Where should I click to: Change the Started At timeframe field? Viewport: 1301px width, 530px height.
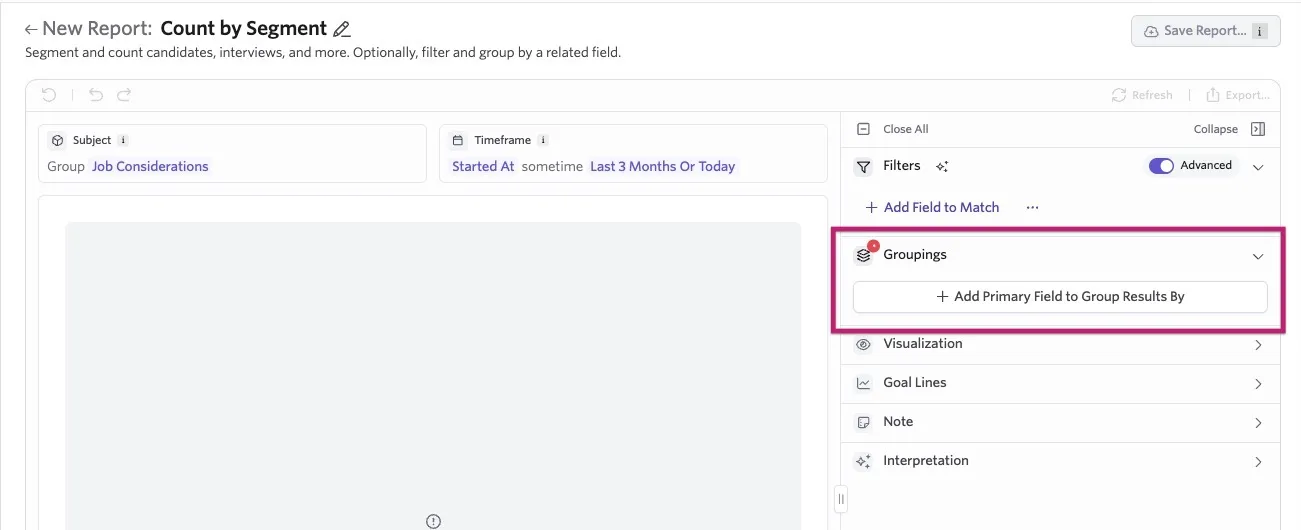(483, 167)
